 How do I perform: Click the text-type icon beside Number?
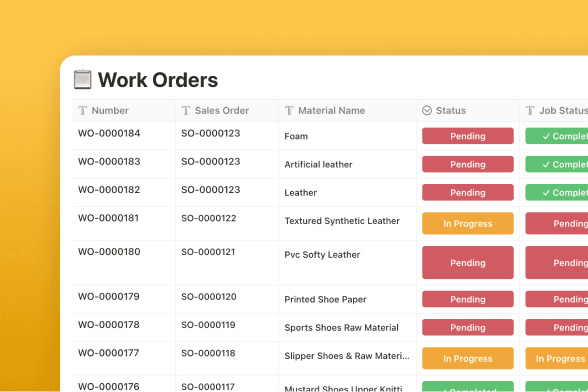[x=82, y=111]
